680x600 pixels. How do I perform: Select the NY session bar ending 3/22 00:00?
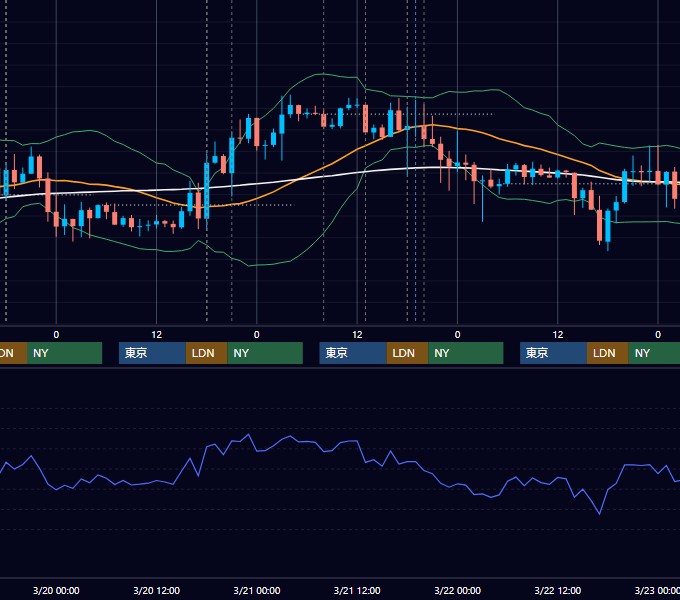[466, 353]
